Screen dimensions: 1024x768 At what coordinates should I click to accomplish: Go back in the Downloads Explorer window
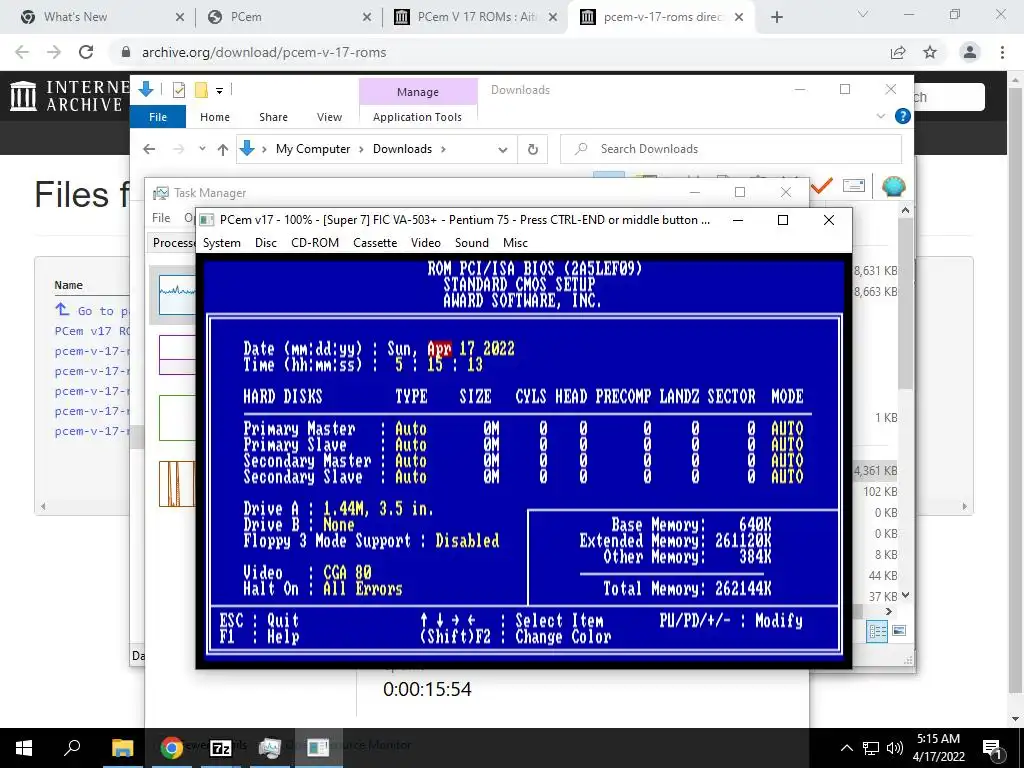[x=149, y=149]
